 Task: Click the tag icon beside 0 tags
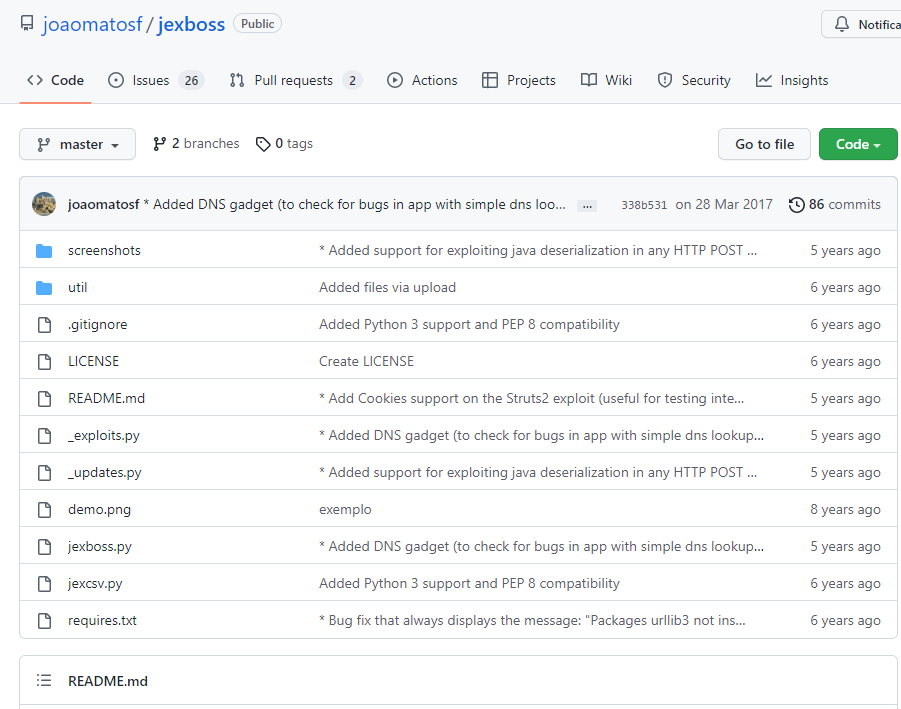click(263, 144)
